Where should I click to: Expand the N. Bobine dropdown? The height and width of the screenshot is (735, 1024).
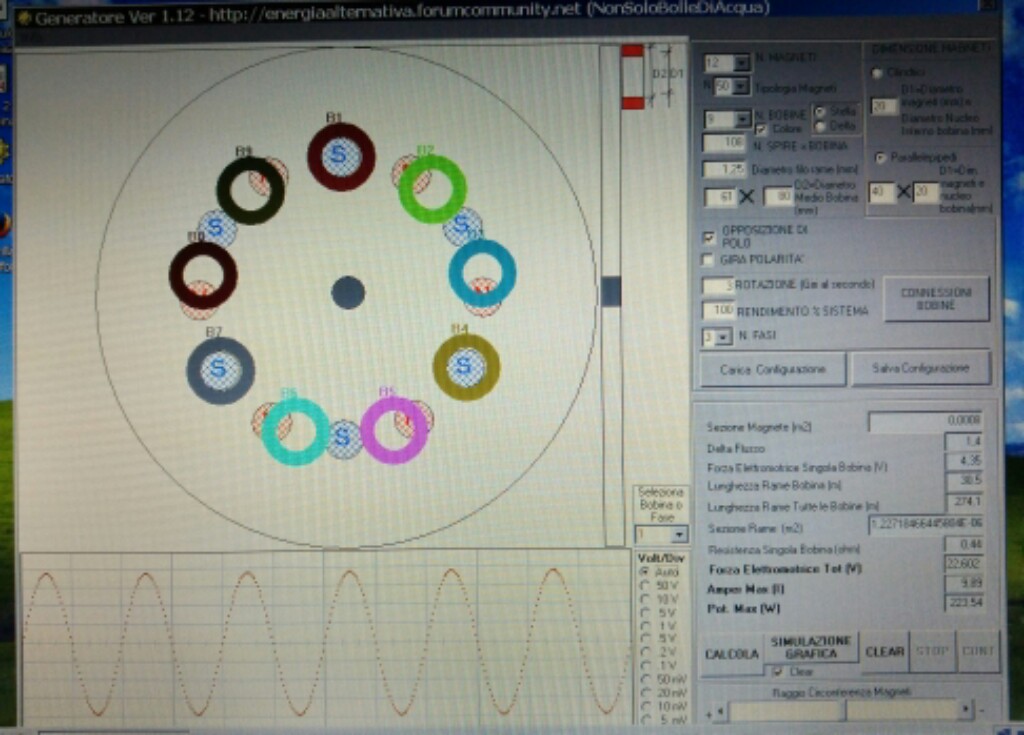click(x=741, y=120)
